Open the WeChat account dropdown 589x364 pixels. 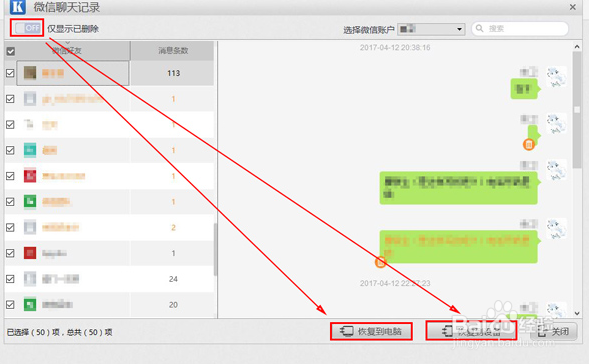pos(431,29)
